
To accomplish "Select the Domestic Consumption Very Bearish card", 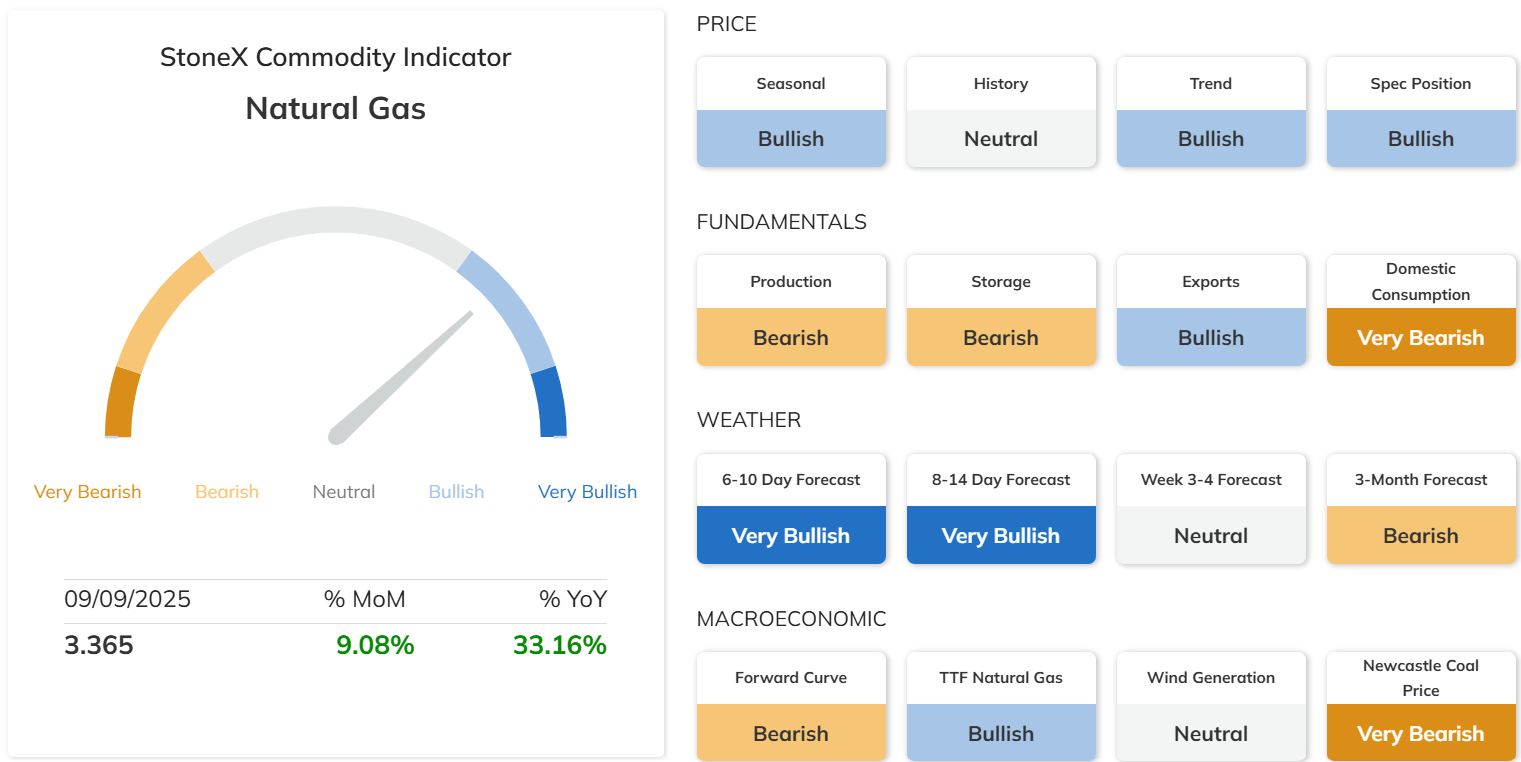I will [1421, 310].
